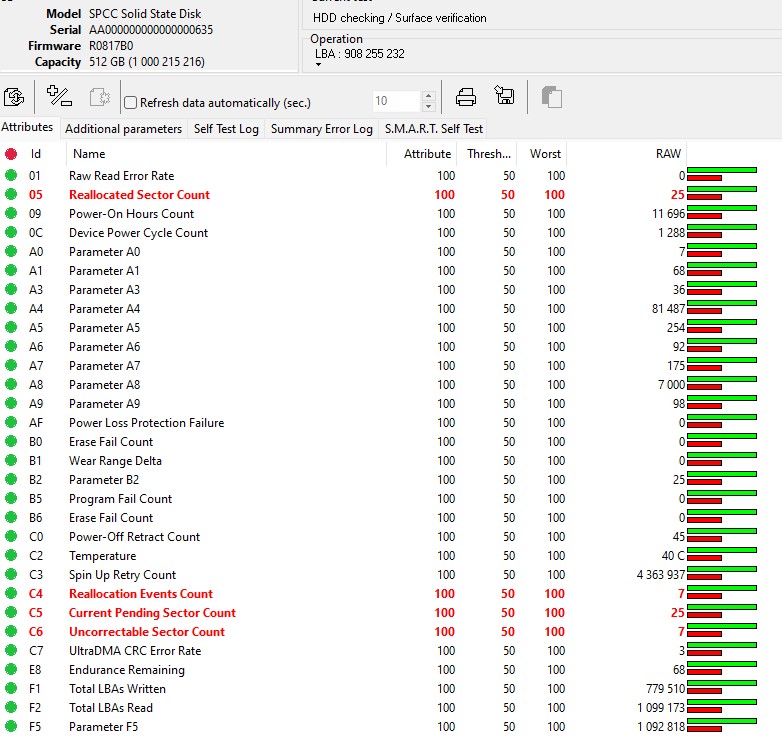The image size is (782, 748).
Task: Click green status dot of Raw Read Error Rate
Action: [11, 176]
